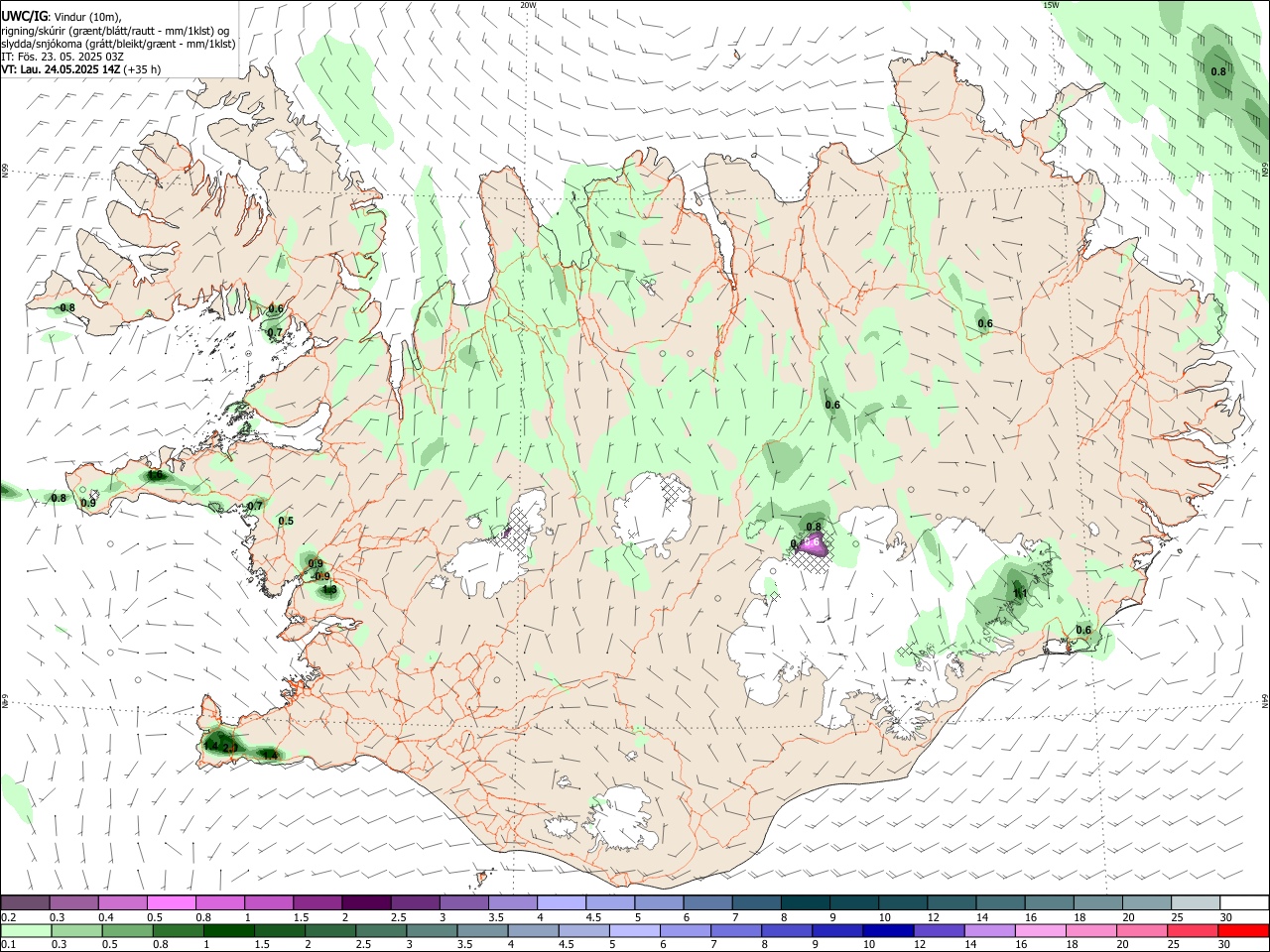Click the bright pink 0.5 swatch, upper legend row
This screenshot has width=1270, height=952.
[x=171, y=903]
